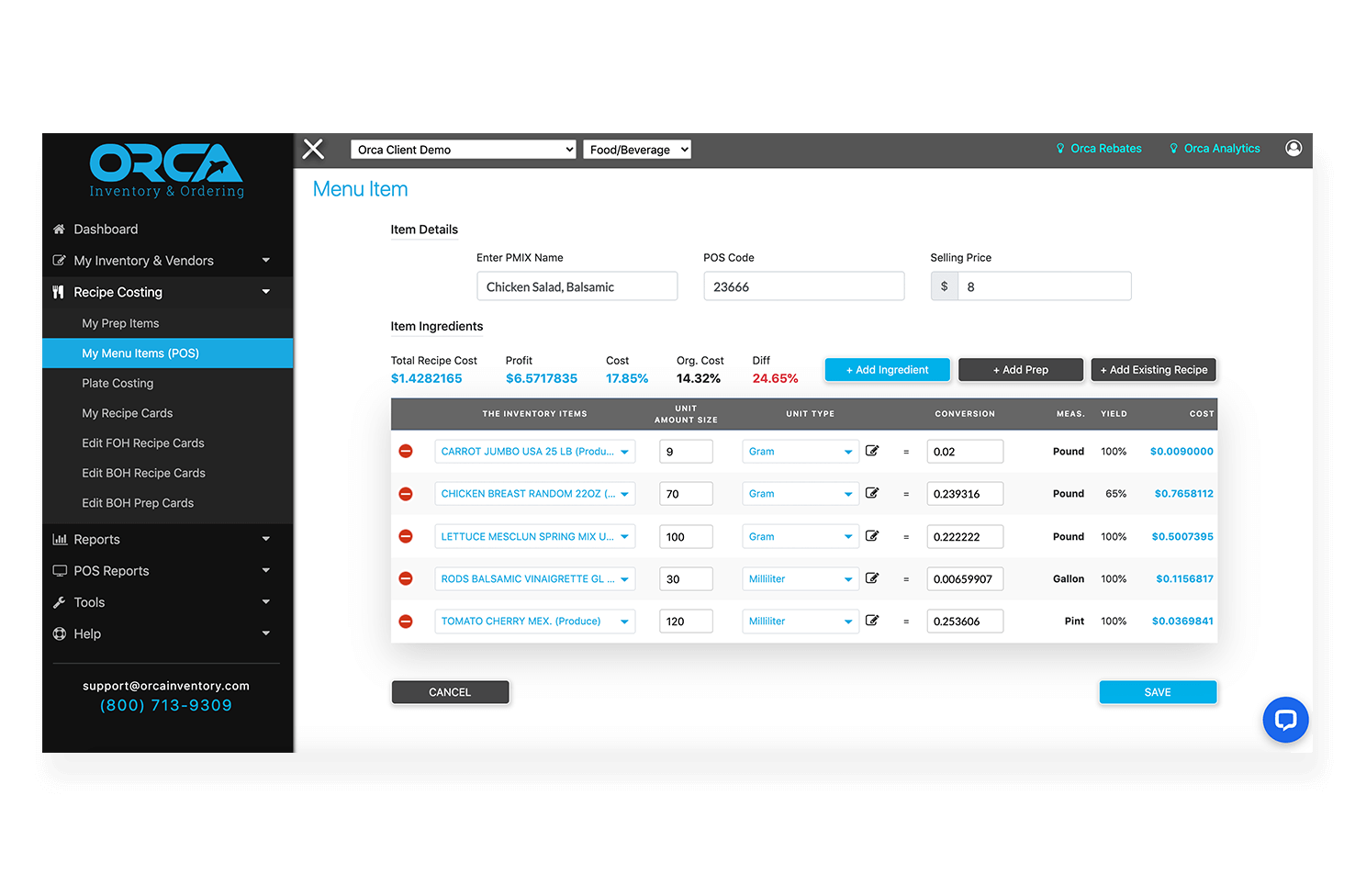Edit unit conversion for tomato cherry row
This screenshot has width=1355, height=896.
pos(872,621)
